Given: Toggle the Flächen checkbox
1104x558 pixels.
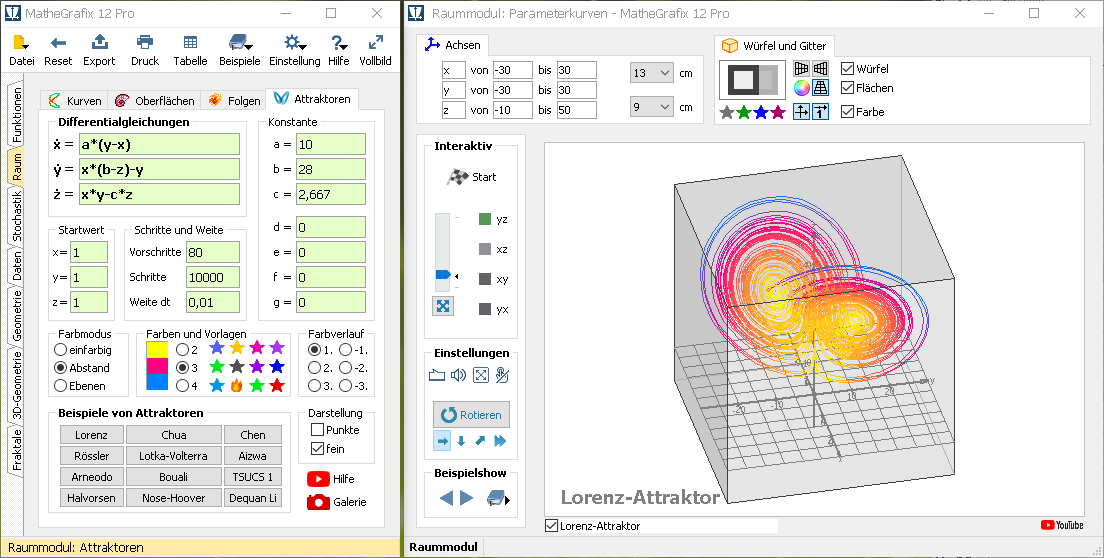Looking at the screenshot, I should pyautogui.click(x=848, y=88).
